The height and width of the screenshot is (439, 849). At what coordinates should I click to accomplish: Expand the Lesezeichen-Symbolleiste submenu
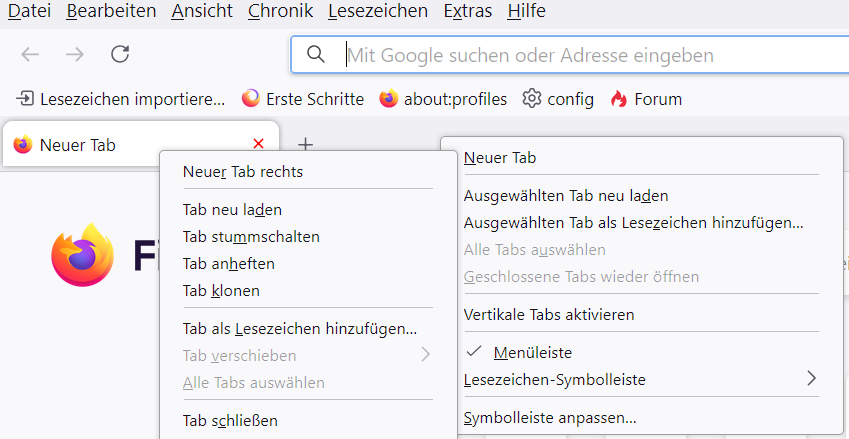(640, 380)
